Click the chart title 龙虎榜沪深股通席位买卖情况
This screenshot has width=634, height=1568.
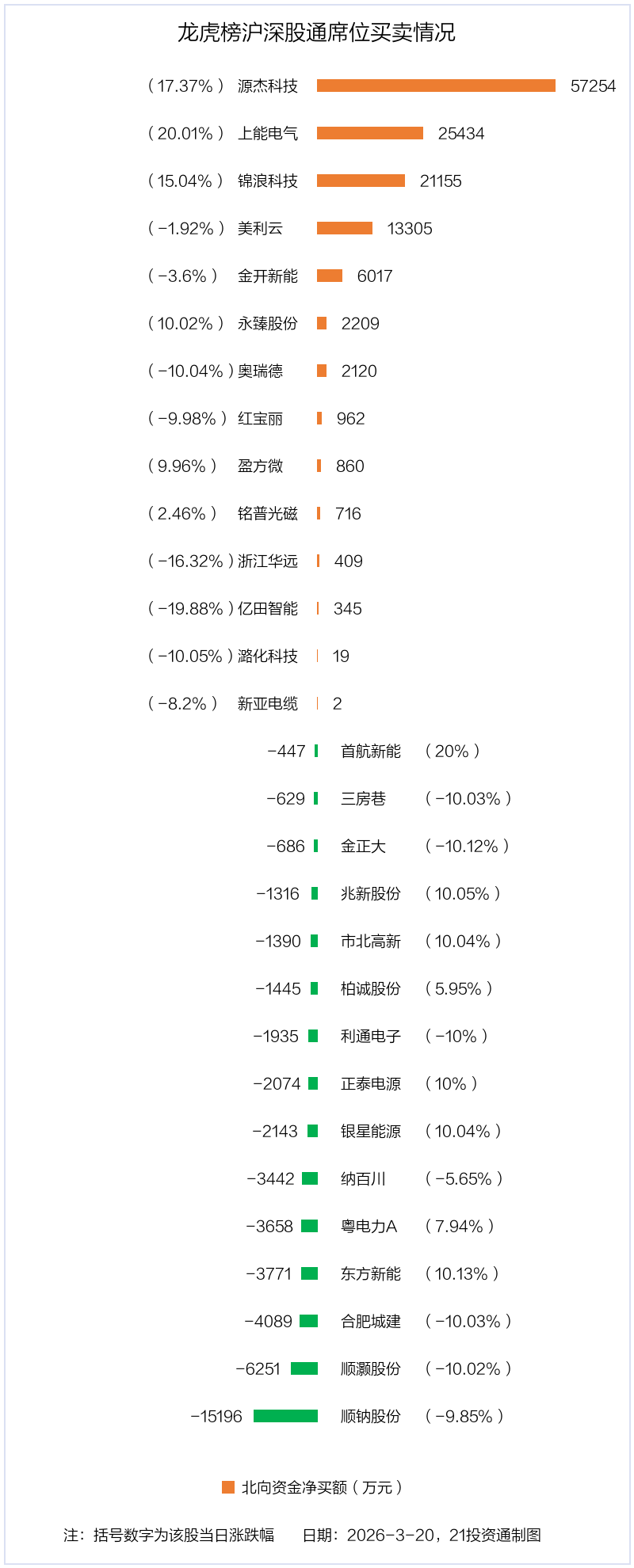click(316, 32)
